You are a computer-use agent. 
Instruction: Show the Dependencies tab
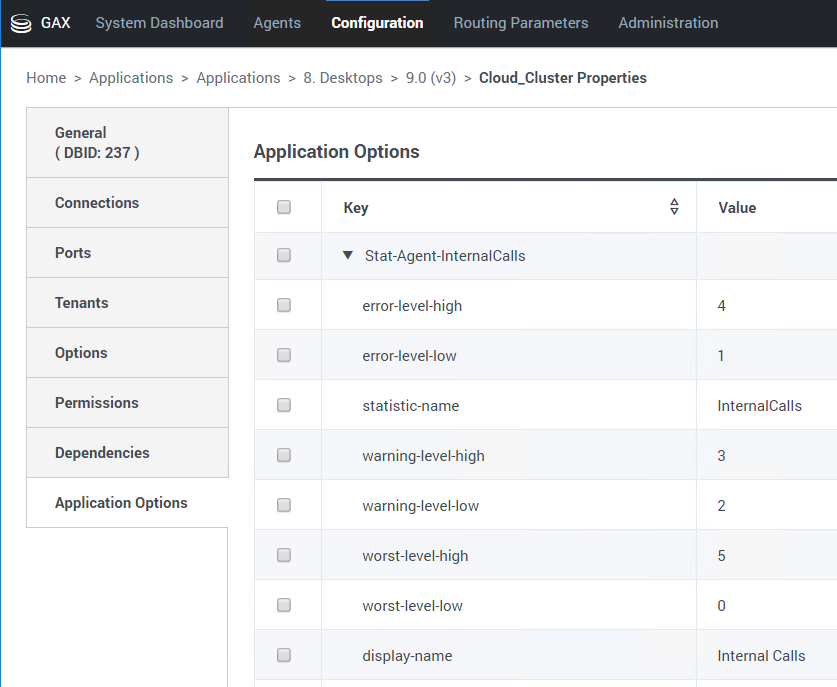(x=102, y=453)
